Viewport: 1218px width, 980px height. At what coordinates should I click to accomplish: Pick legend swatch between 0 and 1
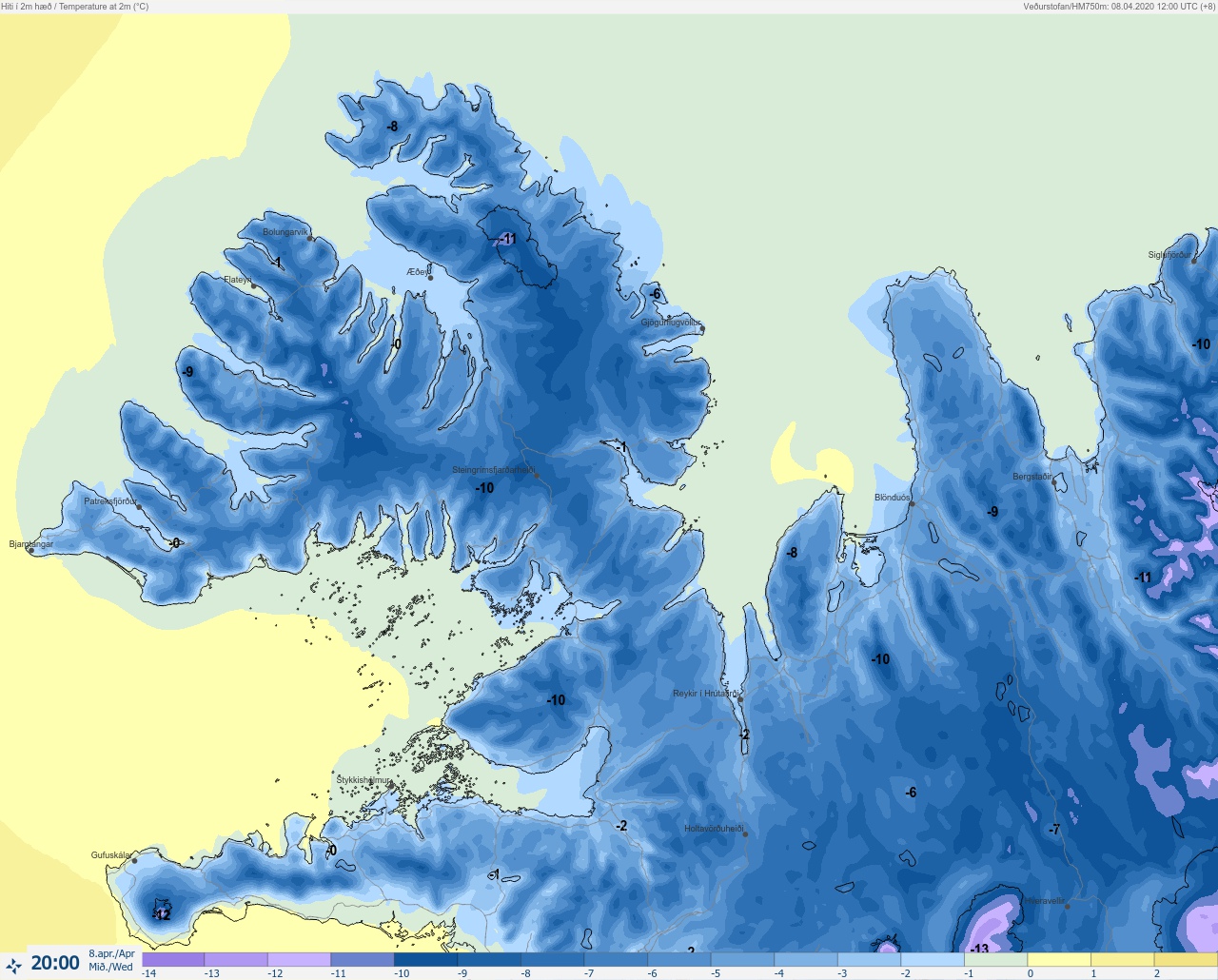1059,960
